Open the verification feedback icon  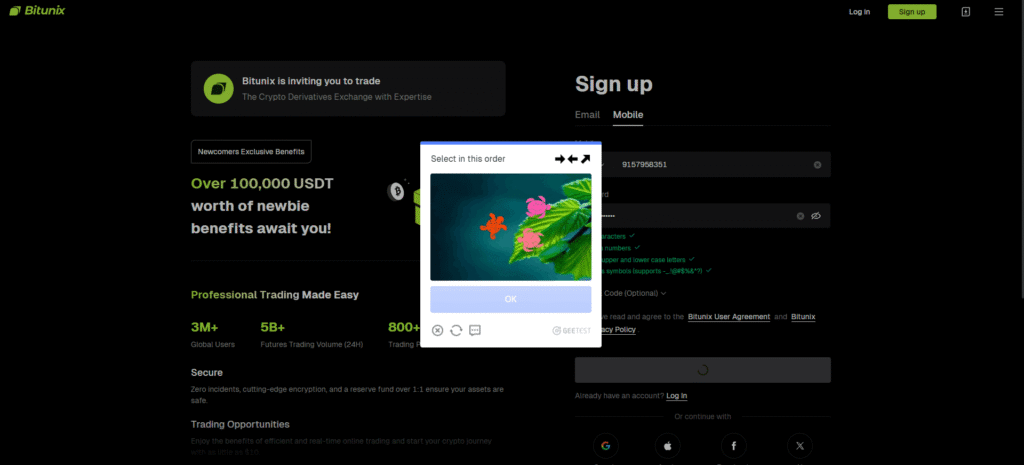click(475, 330)
